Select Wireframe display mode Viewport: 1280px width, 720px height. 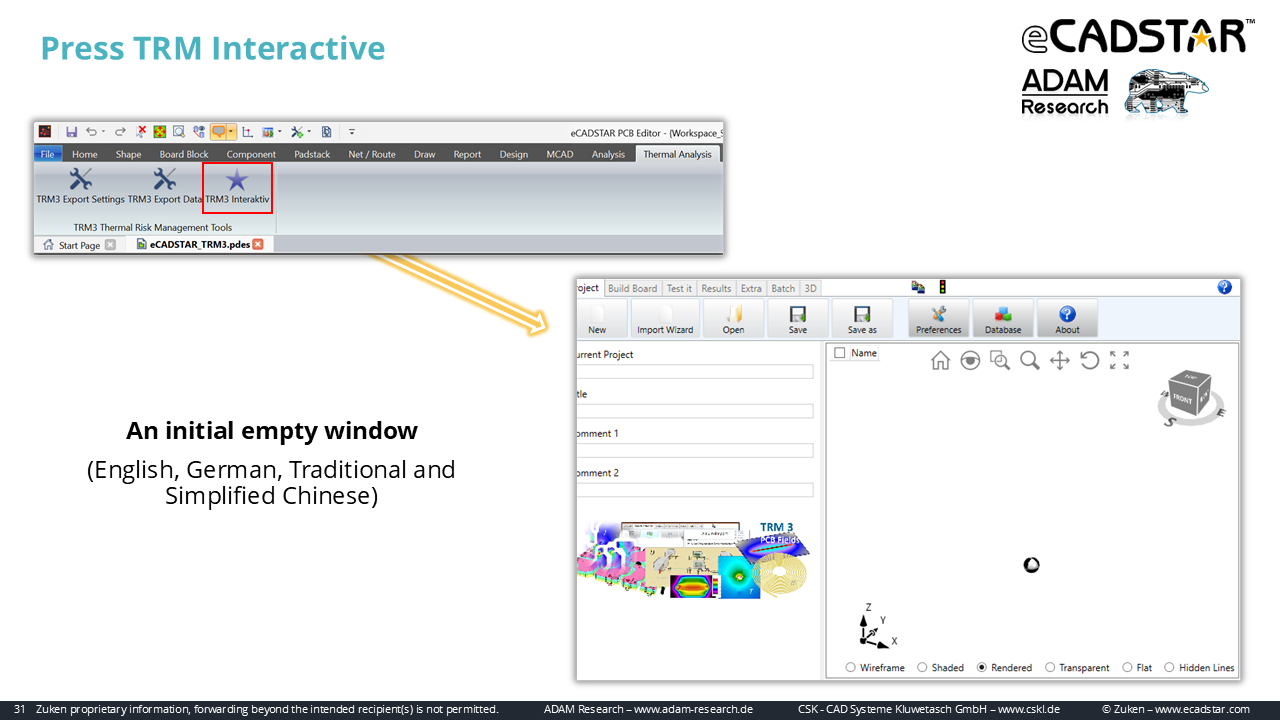[x=875, y=667]
